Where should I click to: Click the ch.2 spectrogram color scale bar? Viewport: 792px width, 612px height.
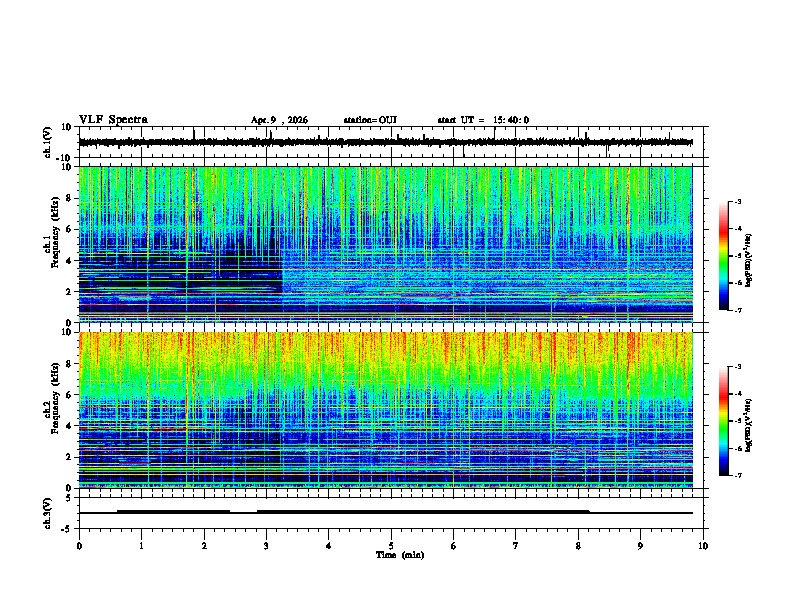pos(724,421)
